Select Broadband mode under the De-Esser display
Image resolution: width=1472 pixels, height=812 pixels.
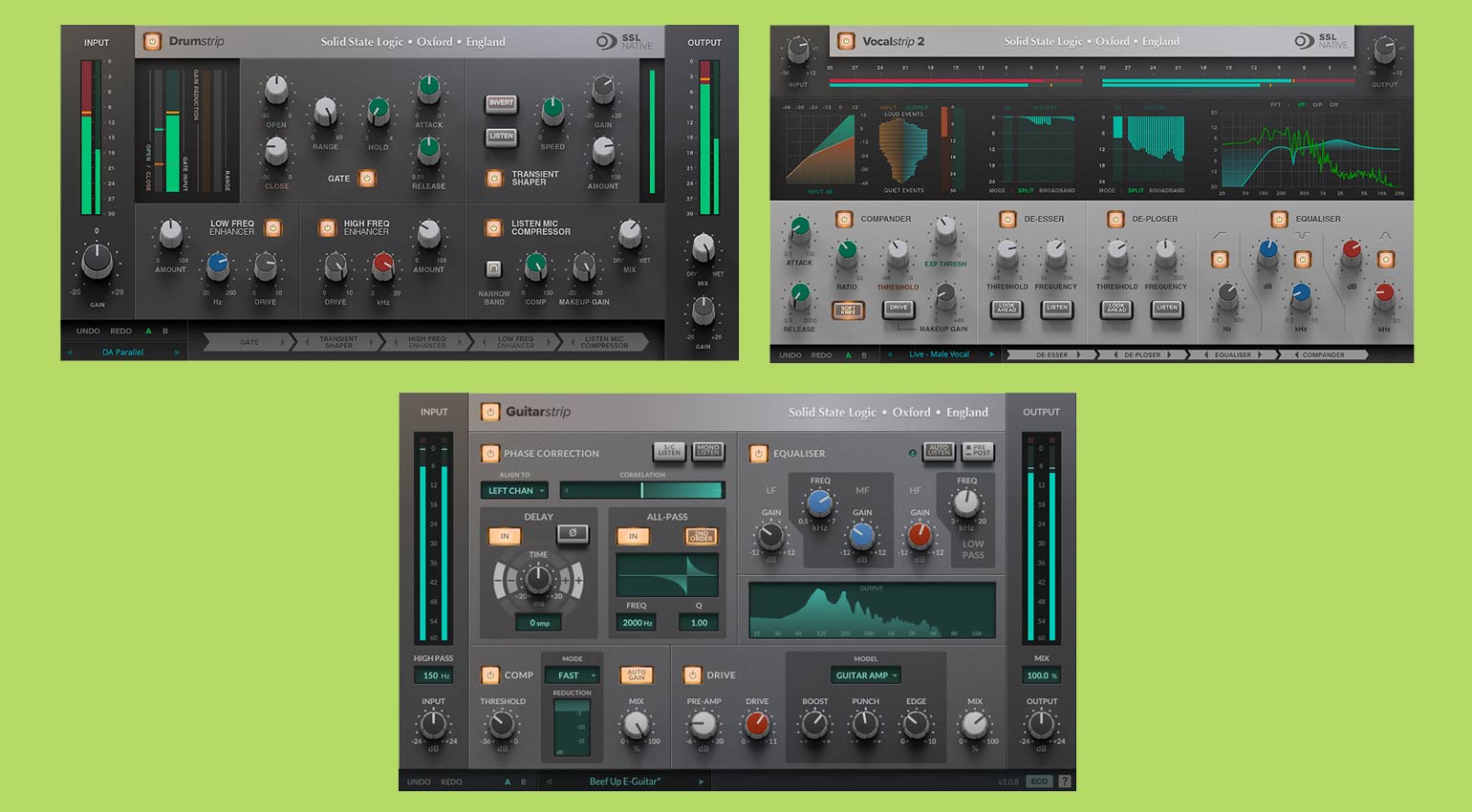tap(1056, 190)
